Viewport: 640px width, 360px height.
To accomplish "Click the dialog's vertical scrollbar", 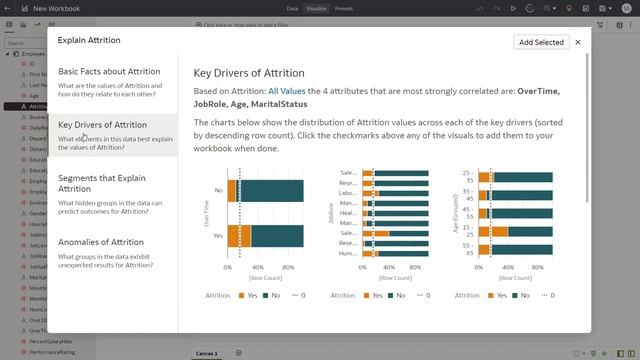I will pos(587,127).
